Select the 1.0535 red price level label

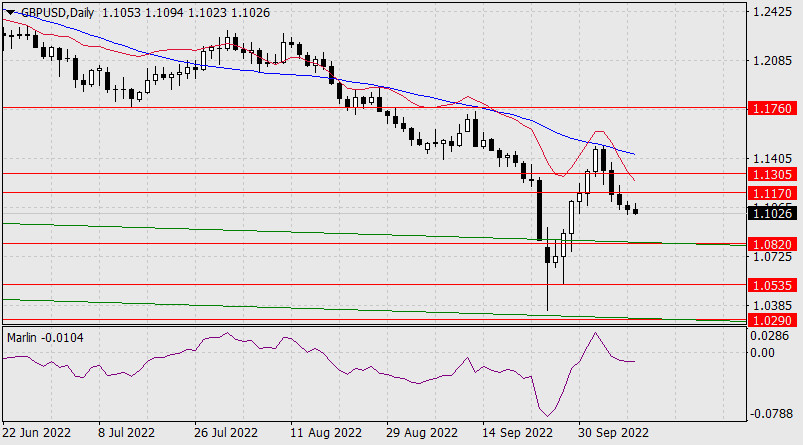pos(772,285)
